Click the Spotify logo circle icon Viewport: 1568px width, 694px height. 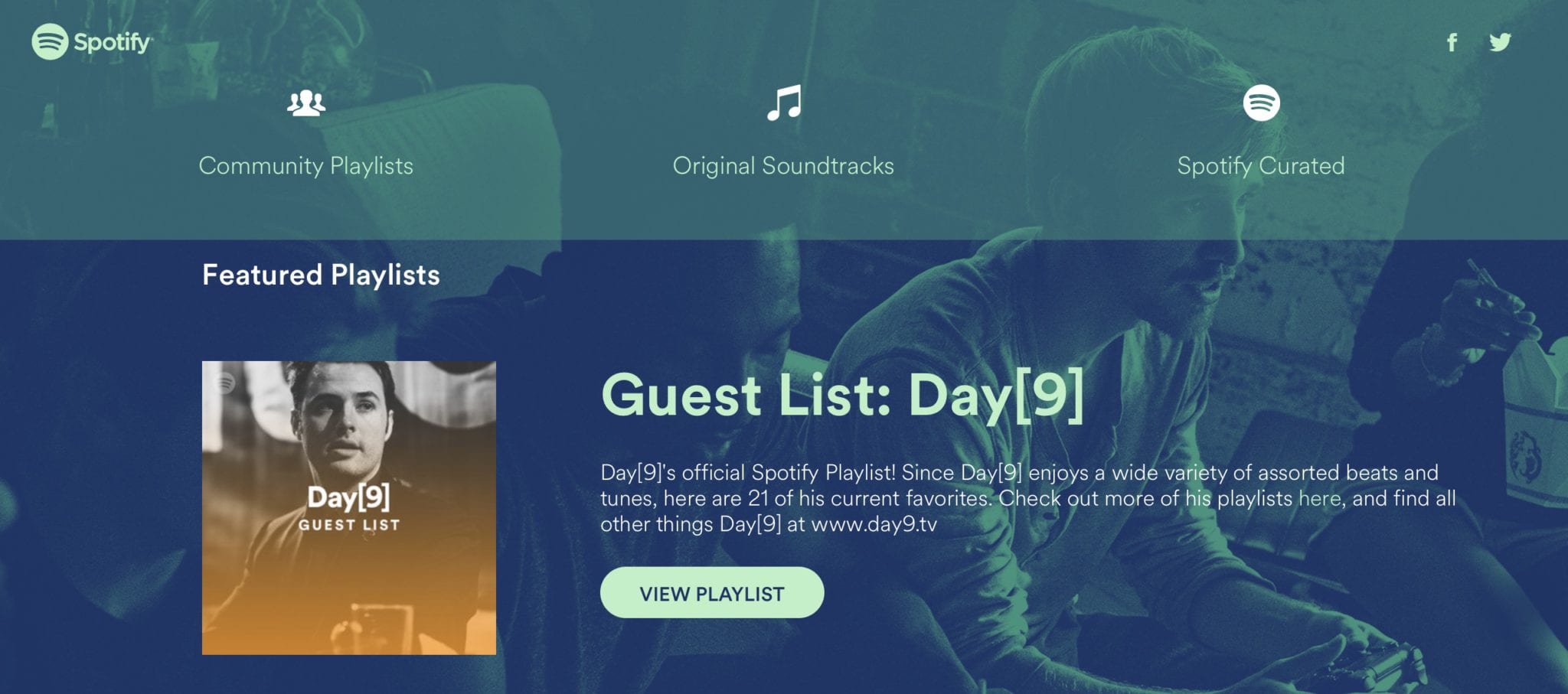tap(50, 41)
